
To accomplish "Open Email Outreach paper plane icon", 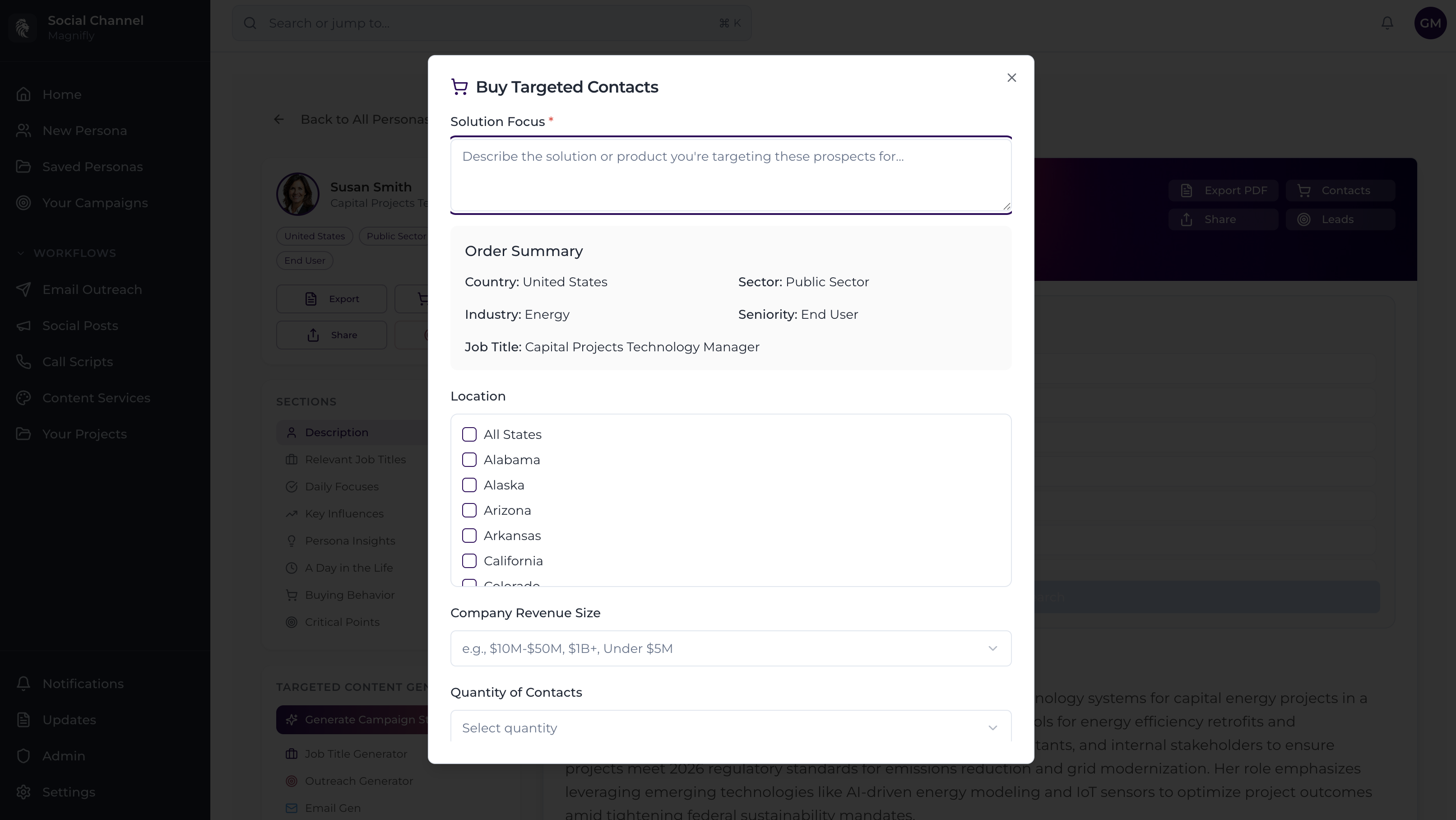I will coord(23,289).
